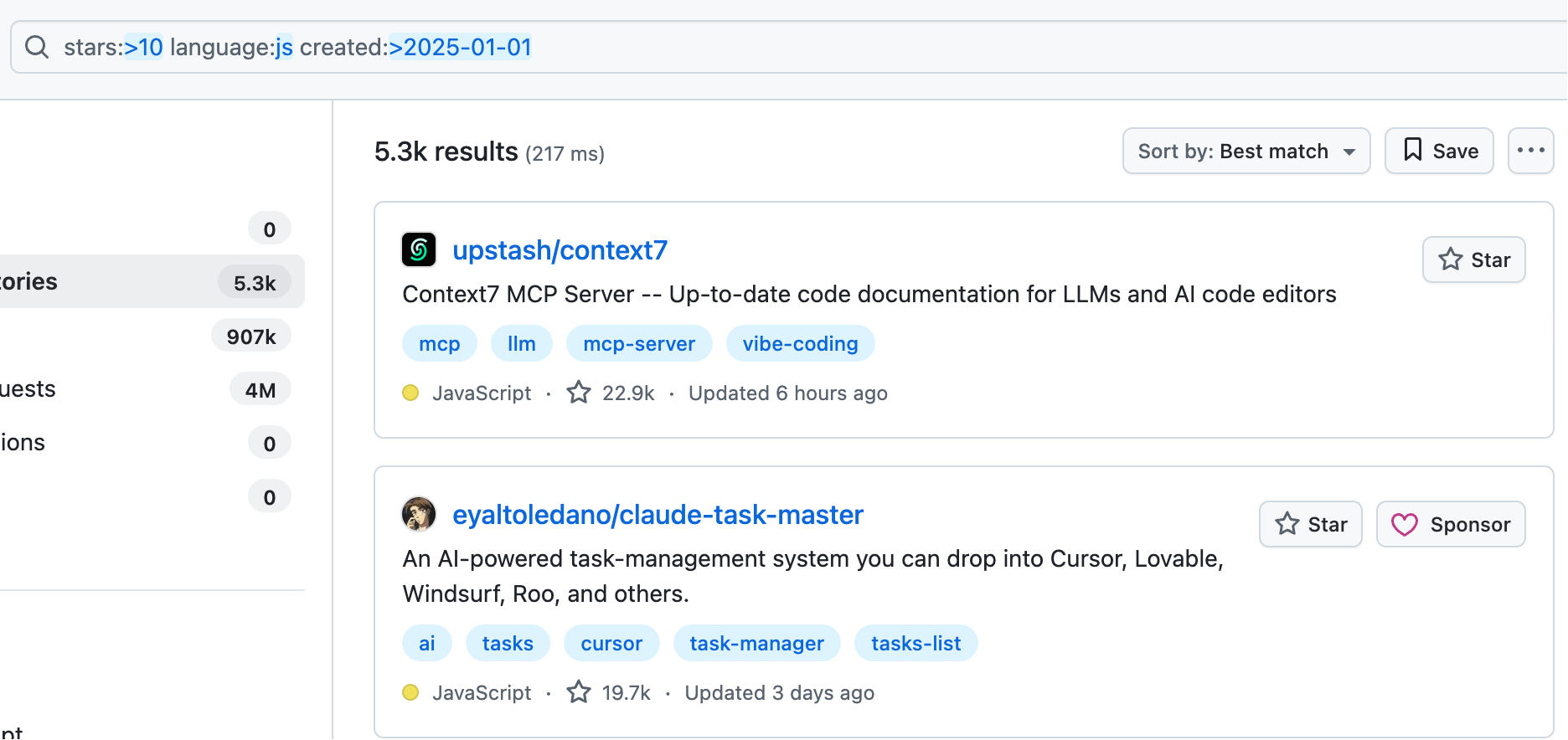Select the tasks topic tag
1568x740 pixels.
click(x=508, y=644)
